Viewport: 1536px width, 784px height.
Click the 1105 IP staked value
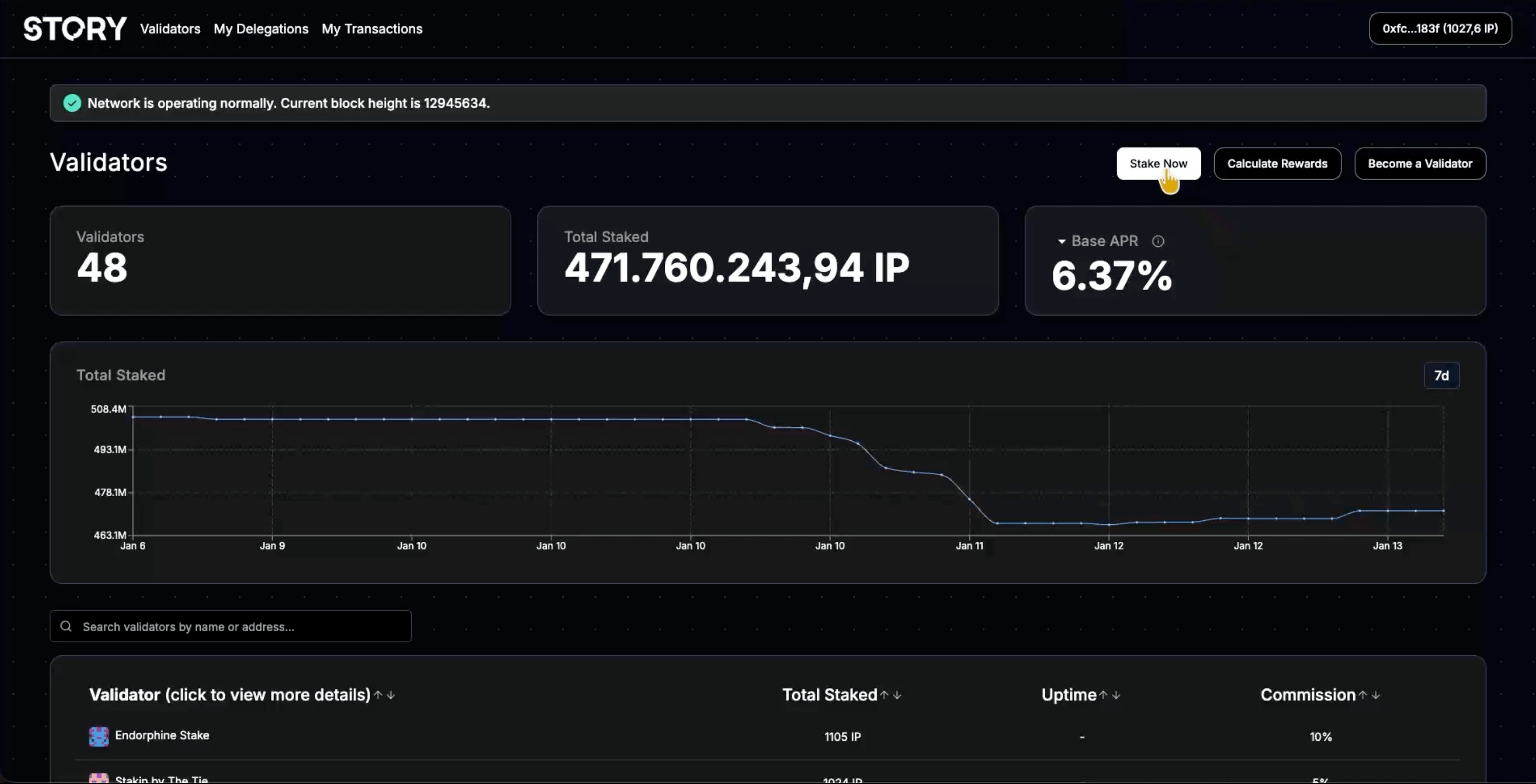[842, 737]
